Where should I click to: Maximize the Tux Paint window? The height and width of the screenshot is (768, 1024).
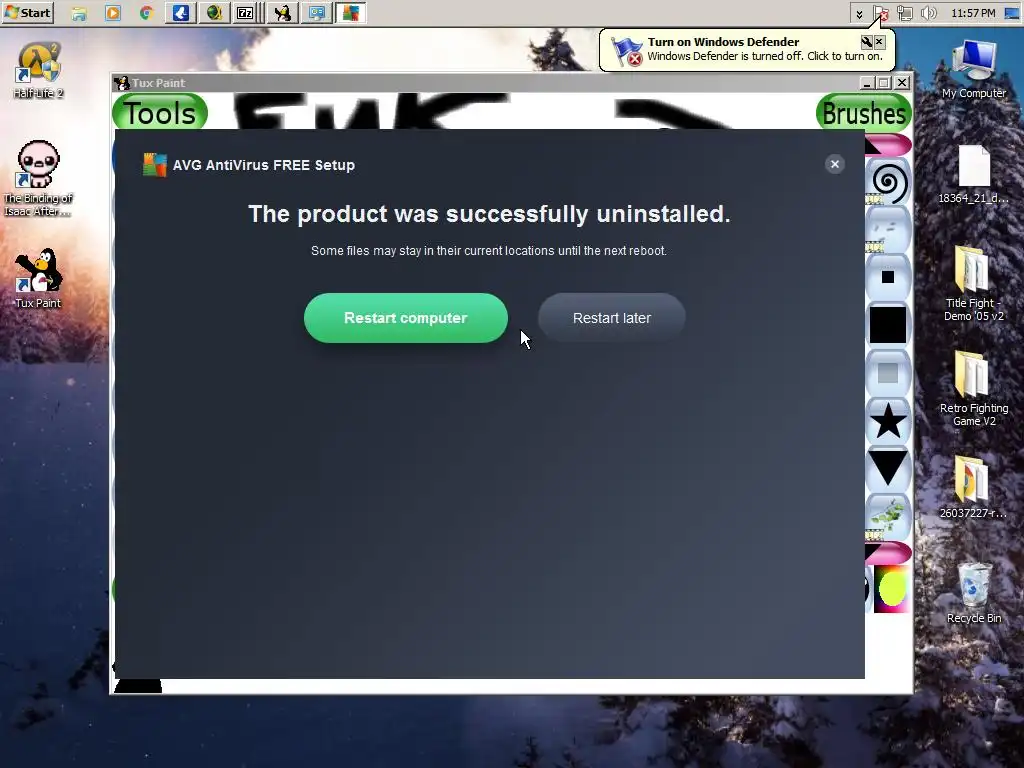point(884,83)
